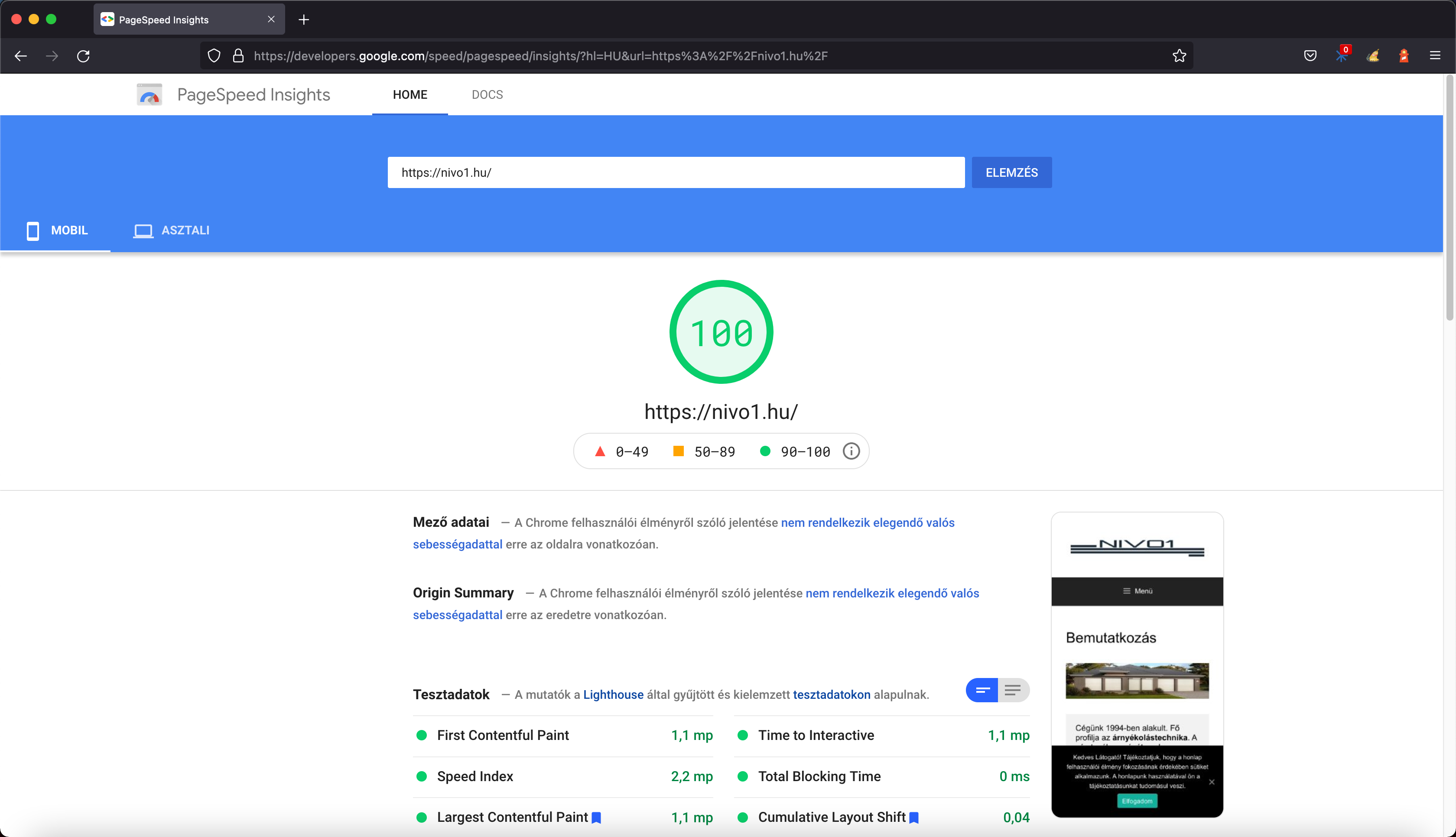Click the URL input field with nivo1.hu
The image size is (1456, 837).
click(x=676, y=172)
